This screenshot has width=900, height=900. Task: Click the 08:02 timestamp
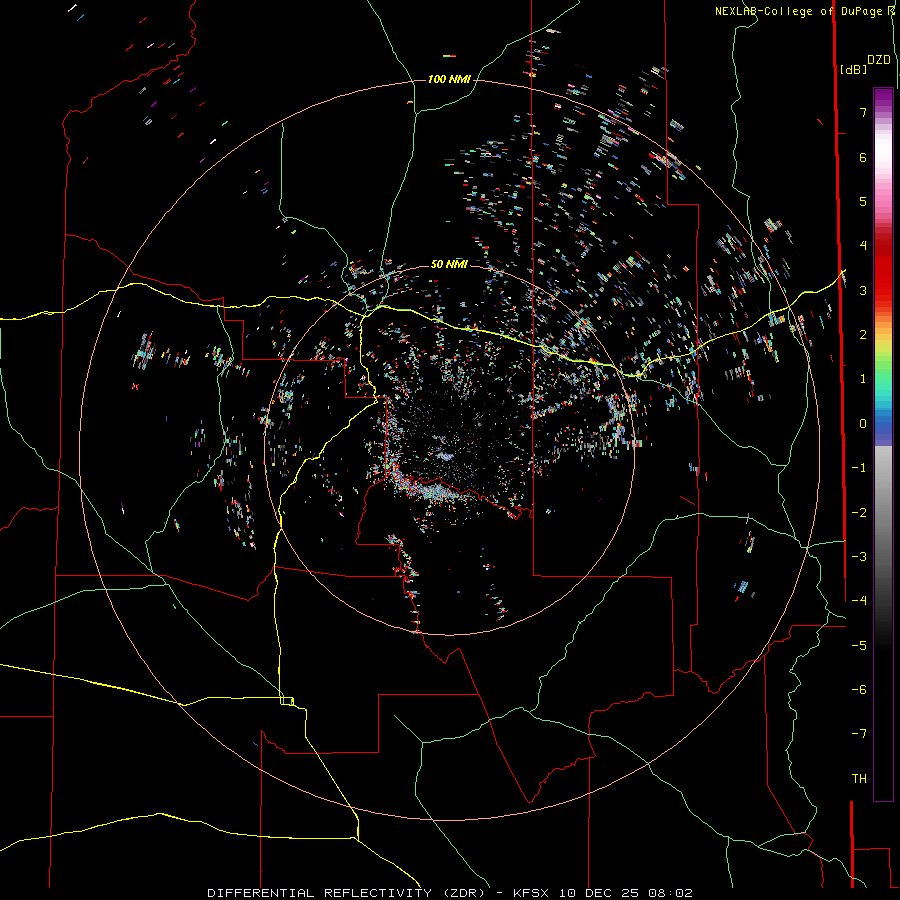click(x=670, y=893)
